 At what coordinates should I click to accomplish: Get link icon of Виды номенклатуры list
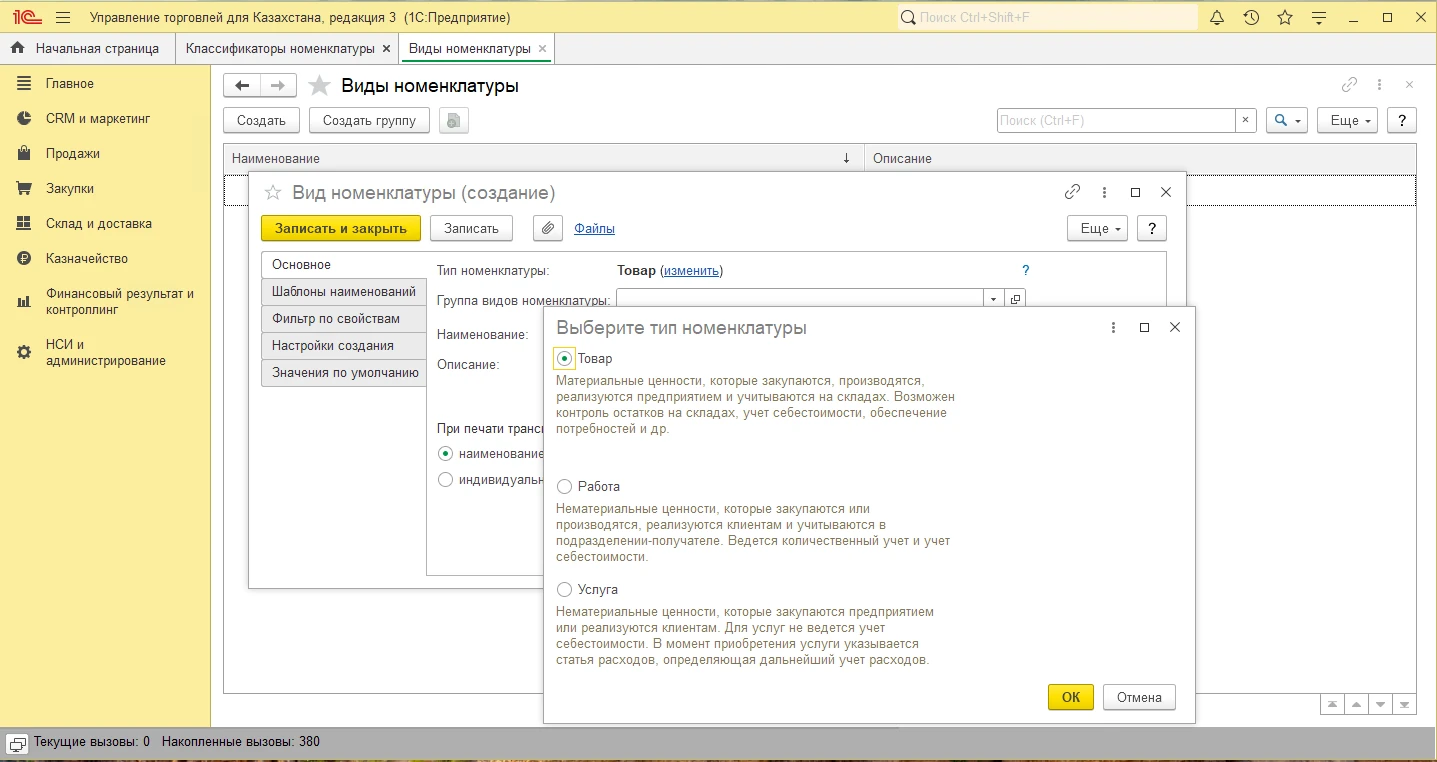pos(1349,85)
